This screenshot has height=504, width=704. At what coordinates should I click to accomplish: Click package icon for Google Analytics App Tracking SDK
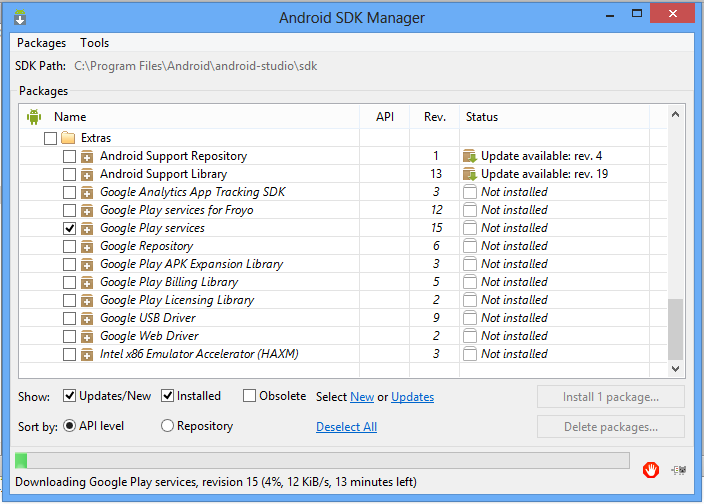(87, 192)
